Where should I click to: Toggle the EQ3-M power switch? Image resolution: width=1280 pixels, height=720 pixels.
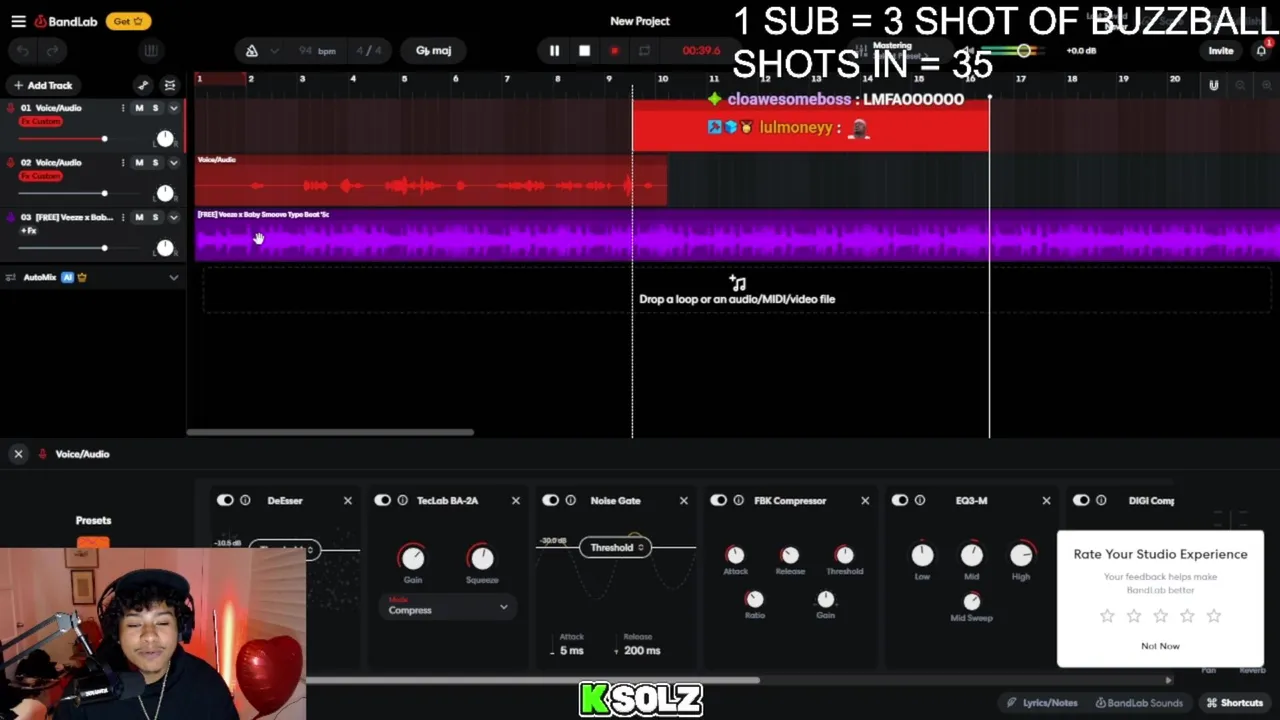coord(900,501)
